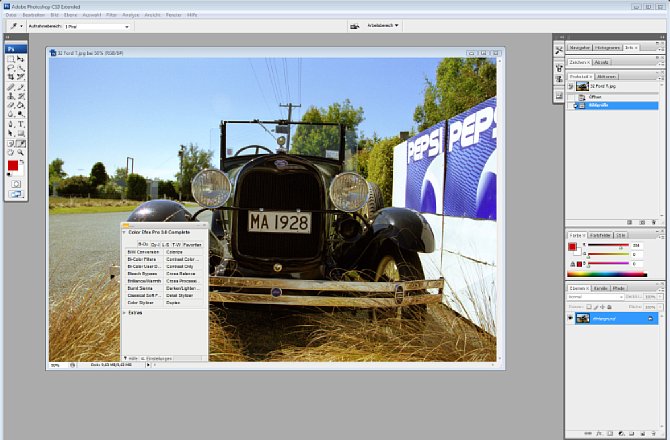
Task: Switch to the Aktionen tab
Action: (606, 76)
